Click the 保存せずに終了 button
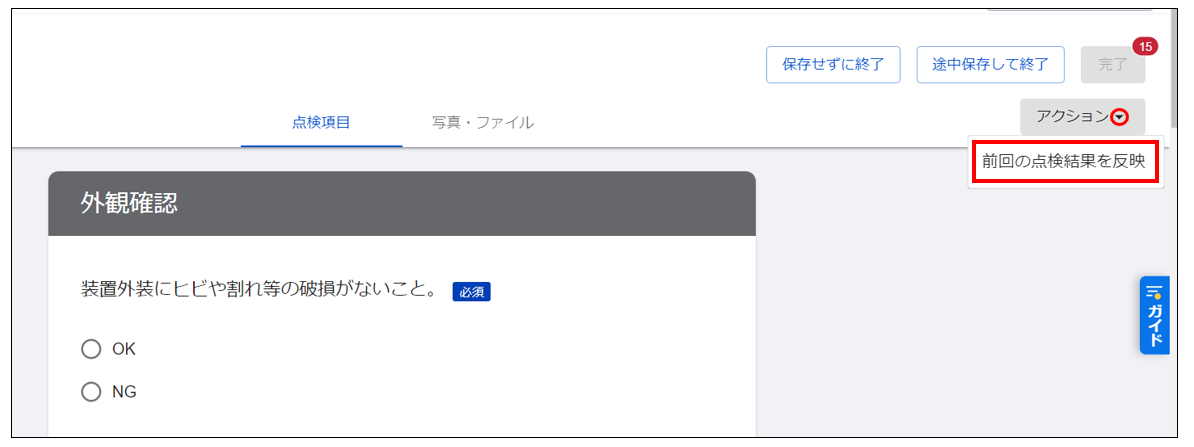The height and width of the screenshot is (447, 1194). (x=833, y=65)
